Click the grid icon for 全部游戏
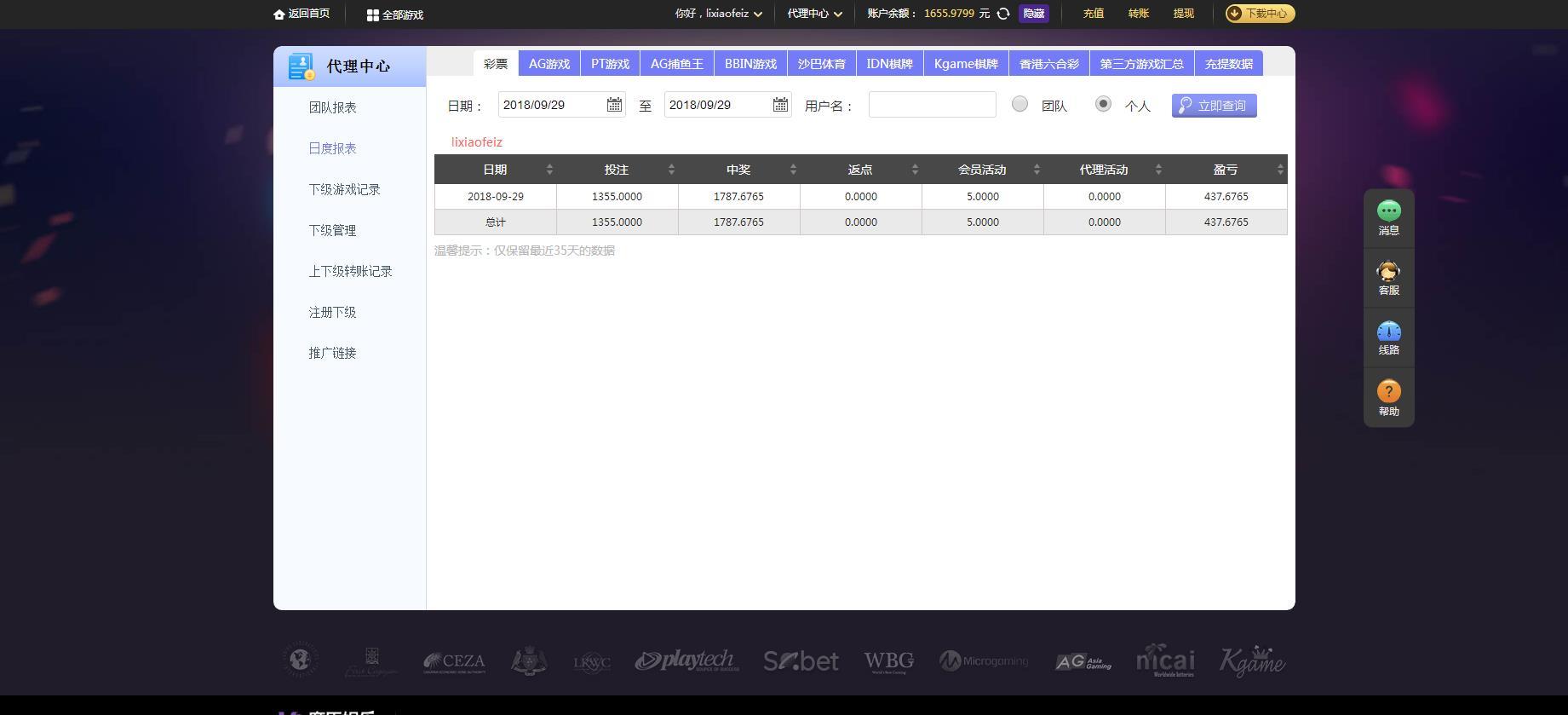 [x=372, y=15]
